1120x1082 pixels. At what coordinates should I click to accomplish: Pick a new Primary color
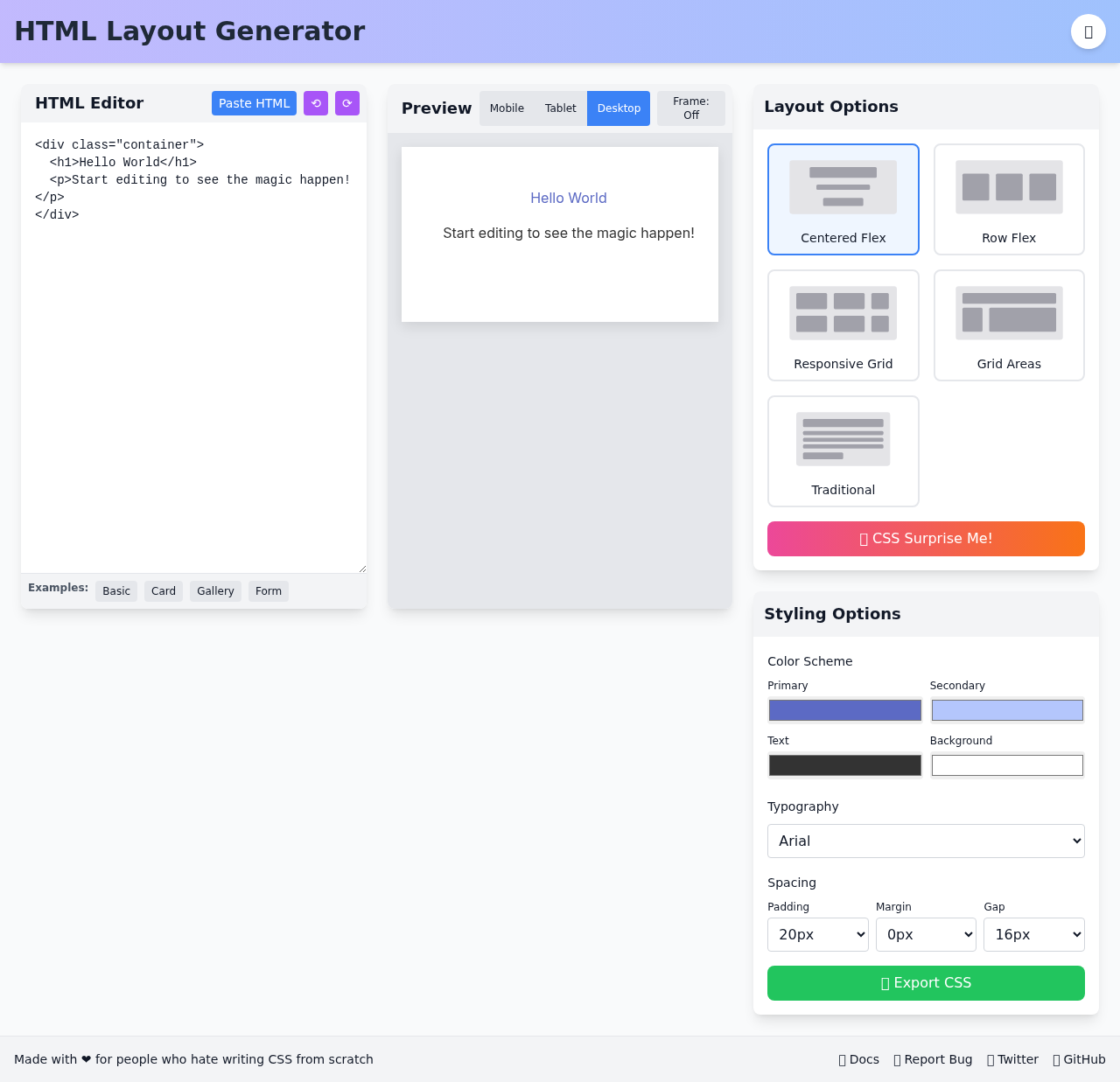pos(844,710)
